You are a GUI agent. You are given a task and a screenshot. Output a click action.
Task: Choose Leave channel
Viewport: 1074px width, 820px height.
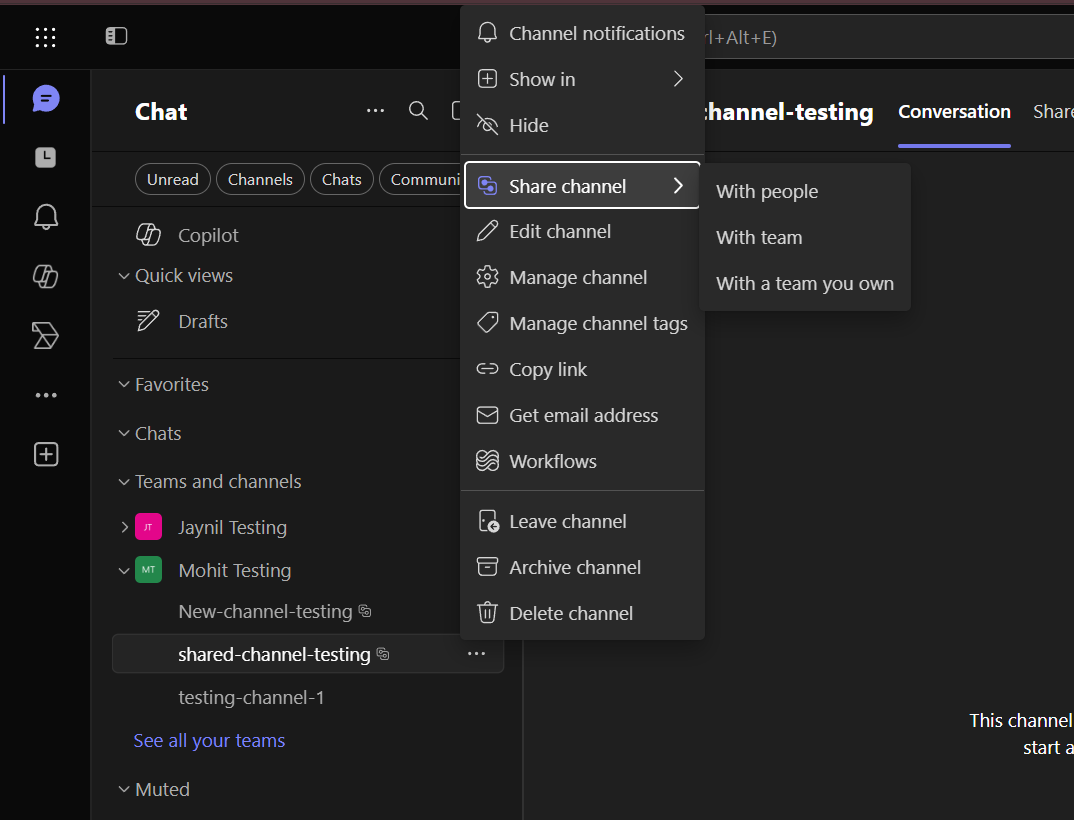pos(582,521)
